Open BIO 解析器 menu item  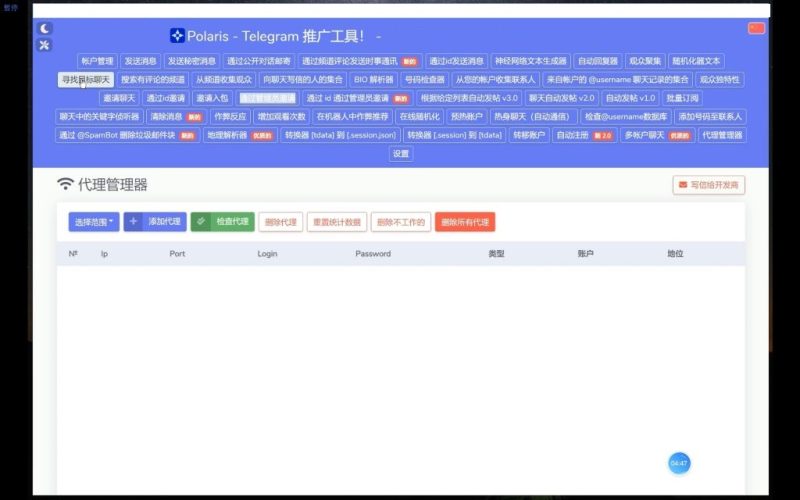[x=374, y=80]
